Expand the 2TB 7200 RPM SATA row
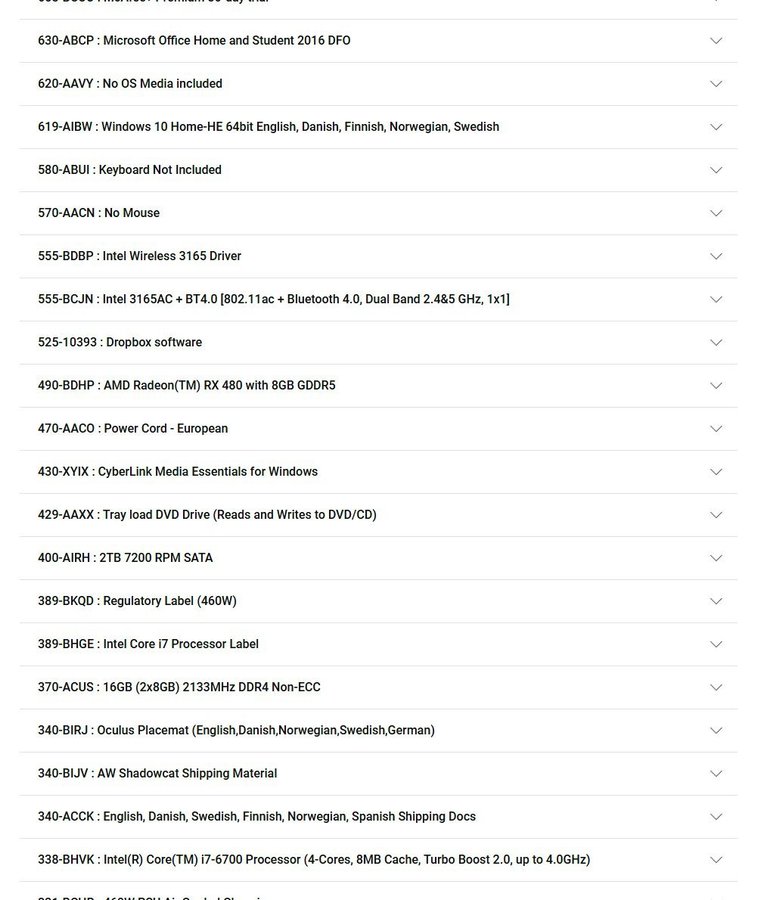Viewport: 767px width, 900px height. (716, 557)
